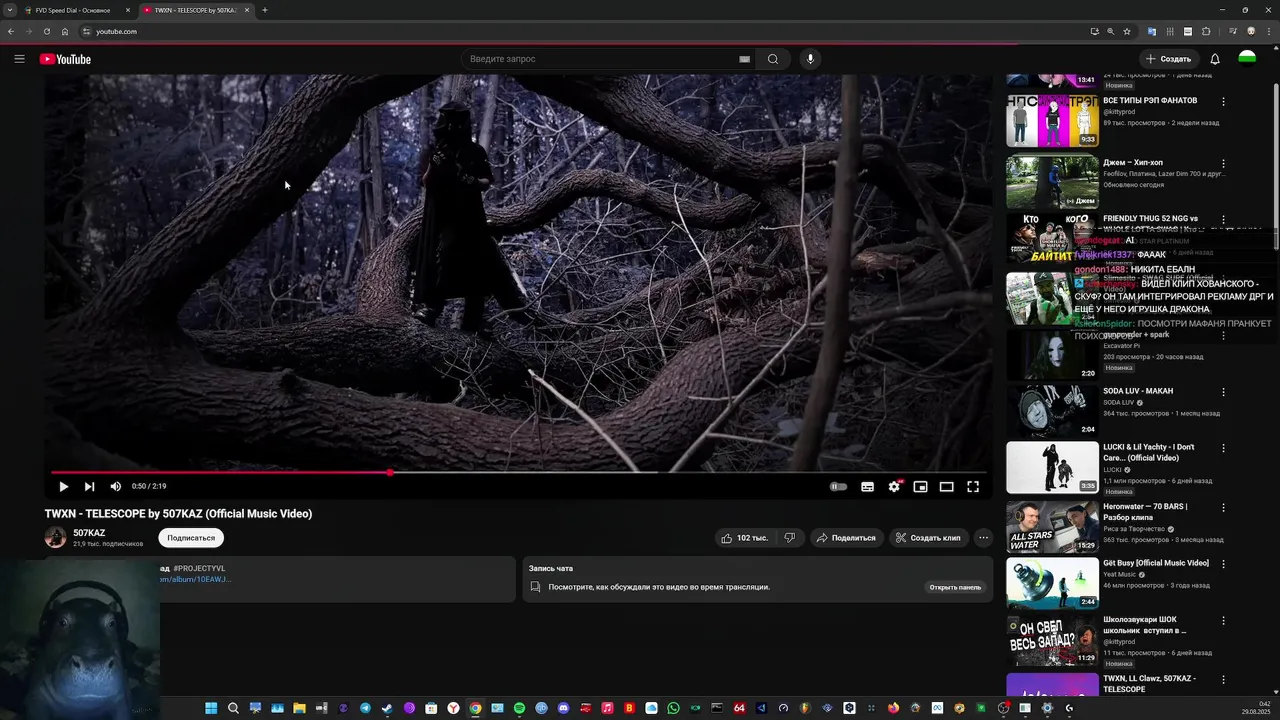Screen dimensions: 1280x720
Task: Seek on the red video progress bar
Action: click(518, 472)
